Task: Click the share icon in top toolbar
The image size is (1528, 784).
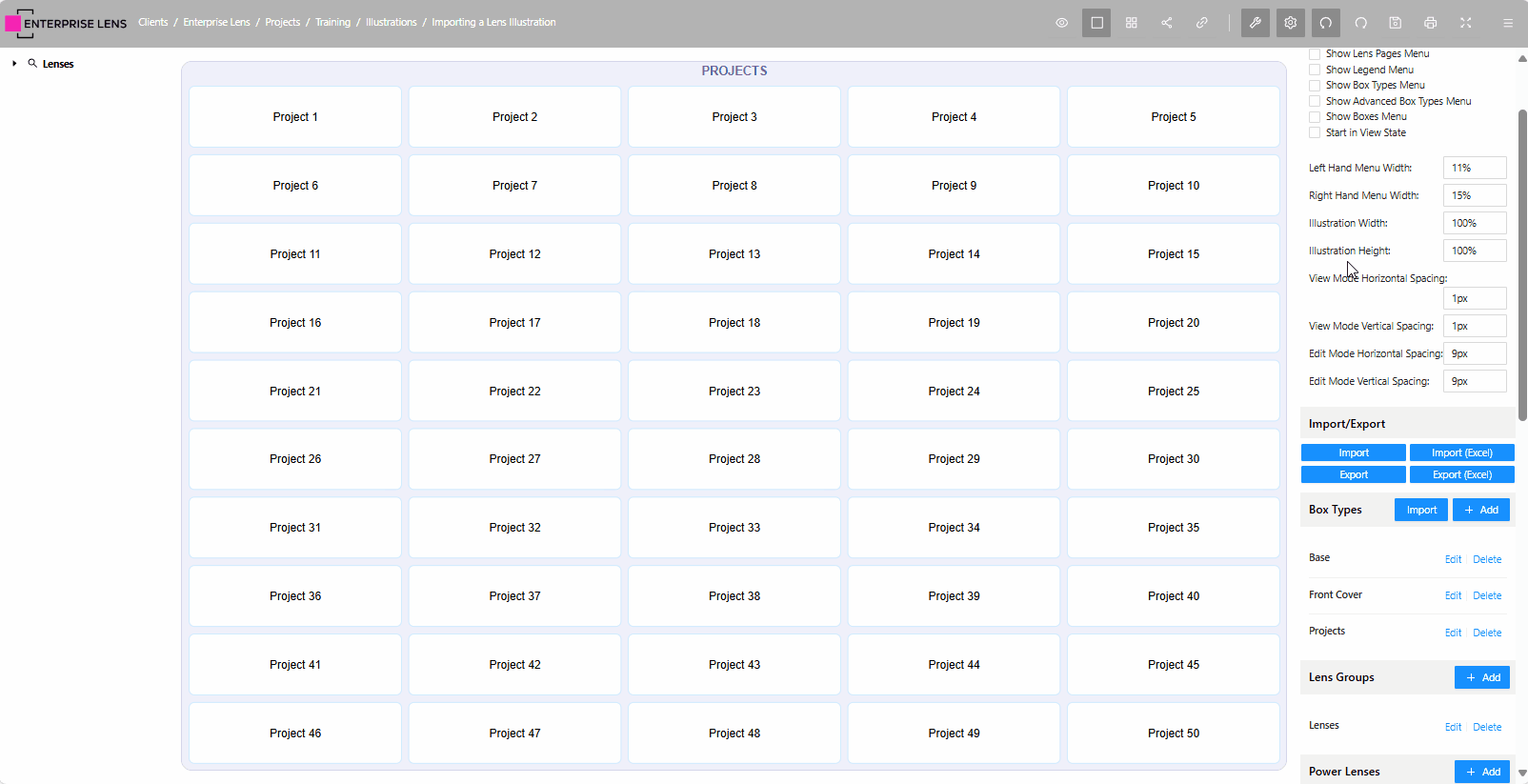Action: click(1167, 23)
